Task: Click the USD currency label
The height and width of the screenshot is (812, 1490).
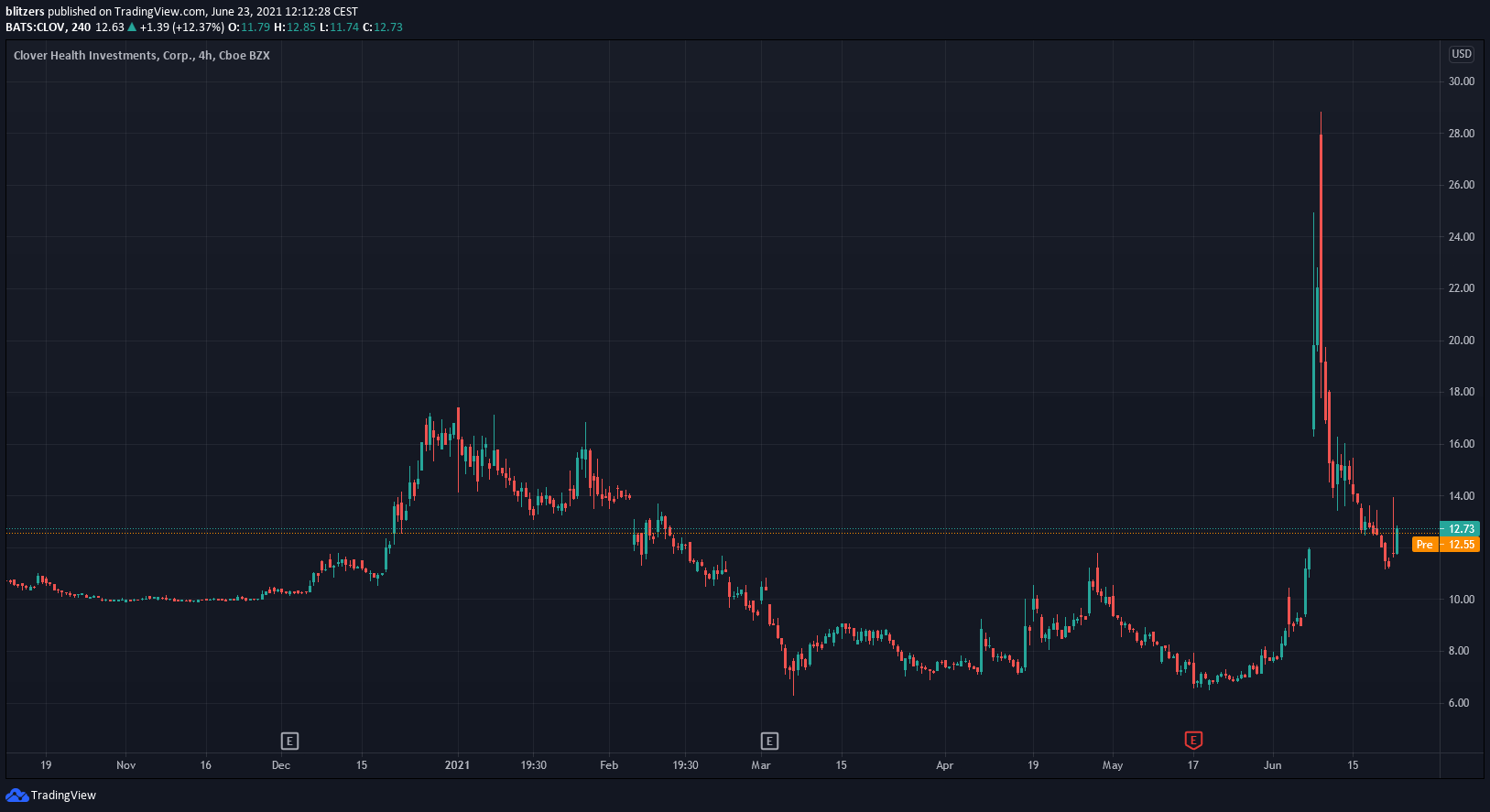Action: click(1462, 54)
